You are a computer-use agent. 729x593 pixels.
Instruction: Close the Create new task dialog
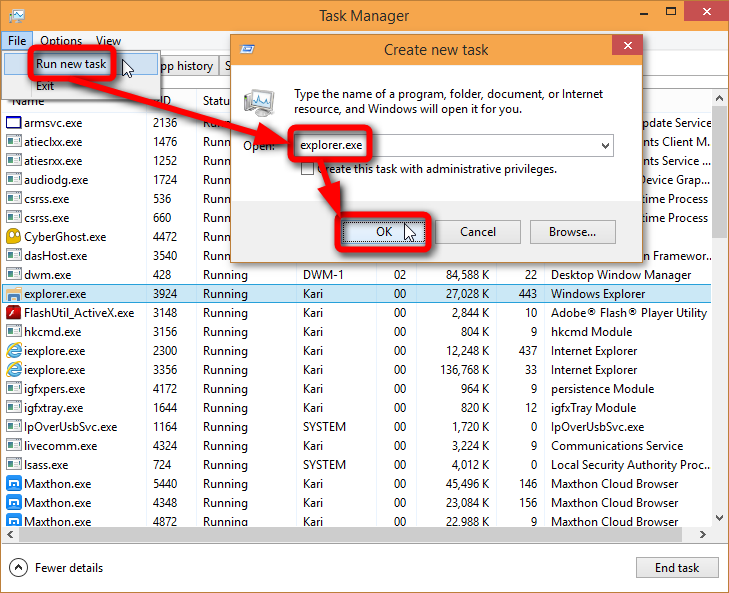pyautogui.click(x=627, y=45)
